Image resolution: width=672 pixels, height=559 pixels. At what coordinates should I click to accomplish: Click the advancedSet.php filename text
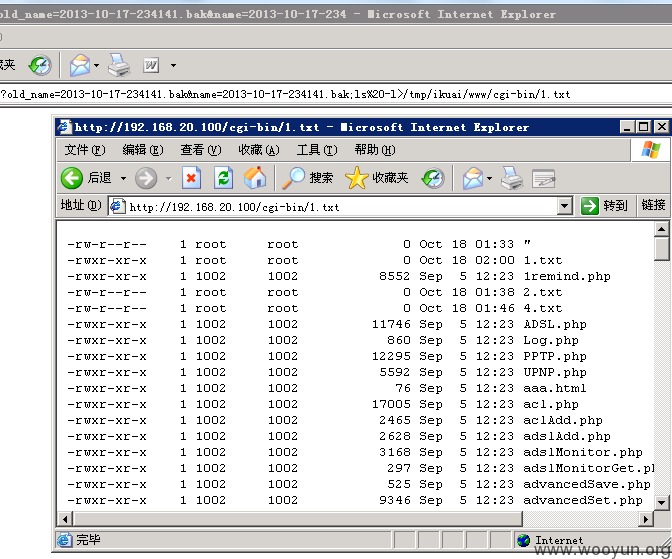pos(583,500)
